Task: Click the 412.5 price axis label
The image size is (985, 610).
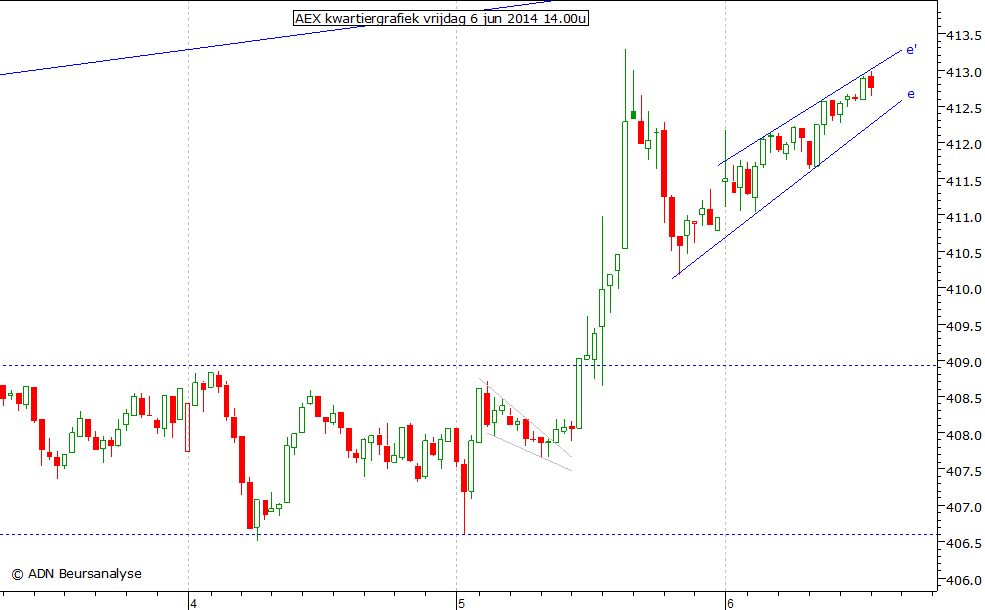Action: point(964,109)
